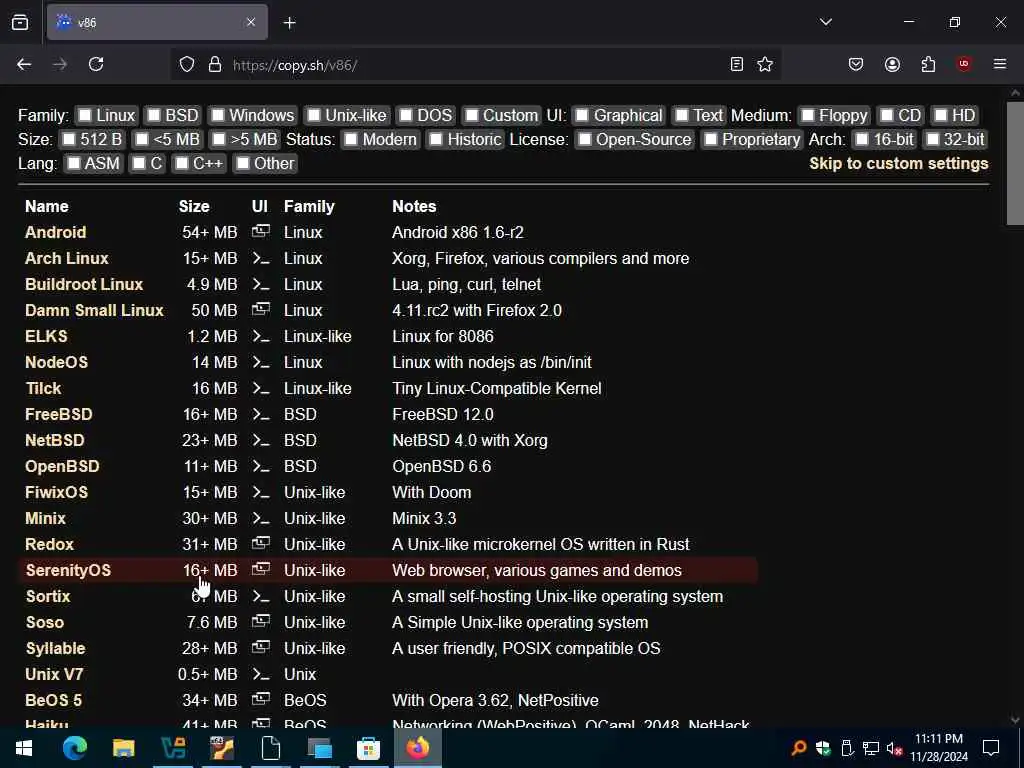Click the NetBSD 4.0 with Xorg note
This screenshot has width=1024, height=768.
(470, 441)
